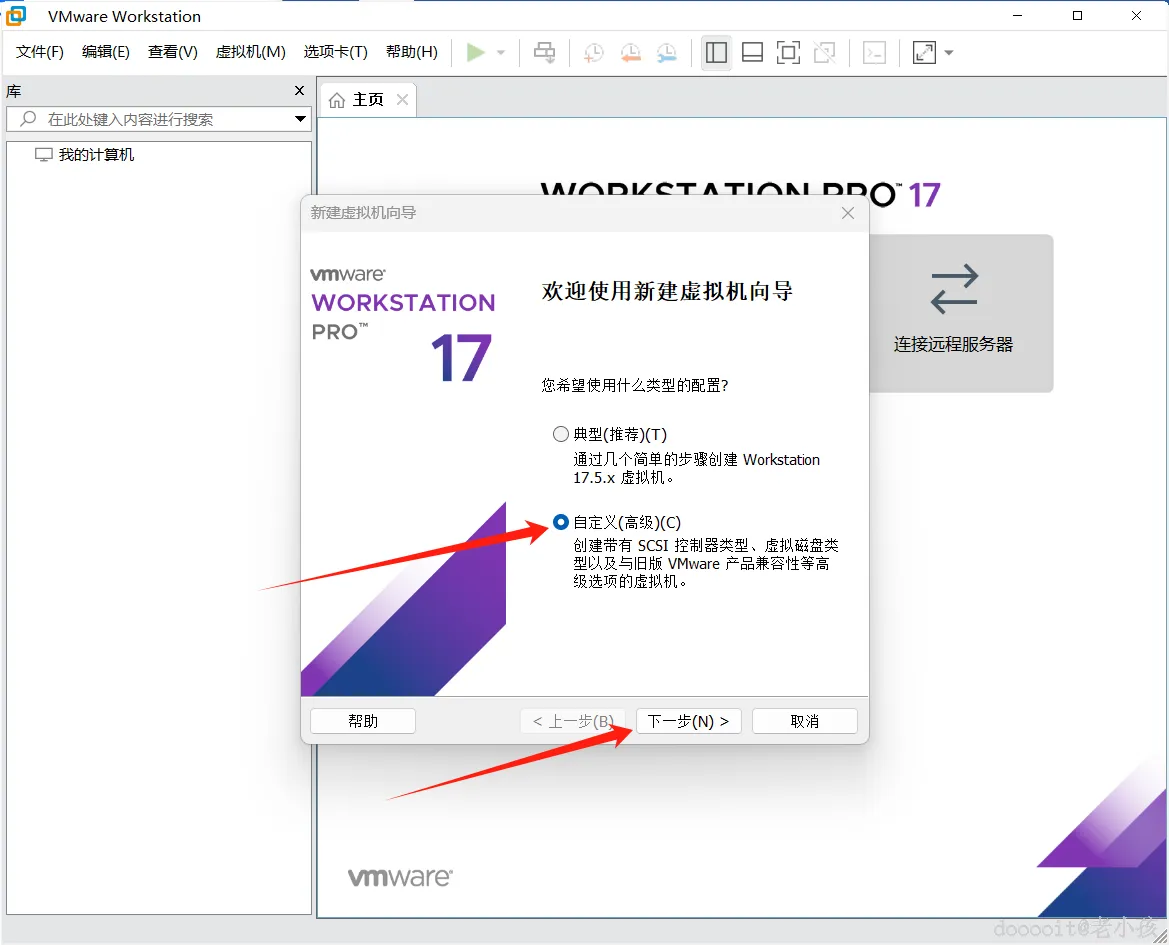Open the snapshot manager icon

coord(667,52)
